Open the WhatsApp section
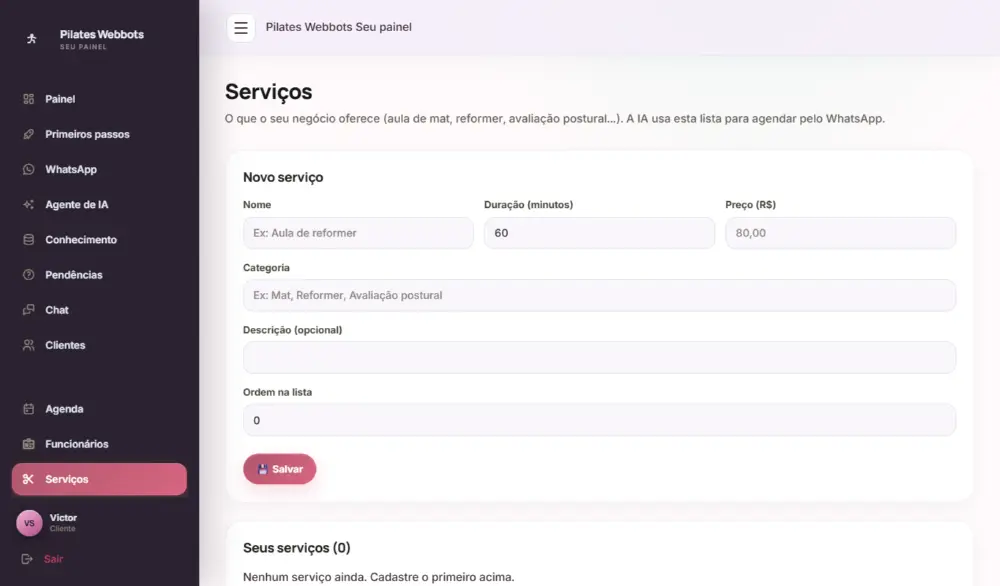The image size is (1000, 586). click(x=99, y=169)
